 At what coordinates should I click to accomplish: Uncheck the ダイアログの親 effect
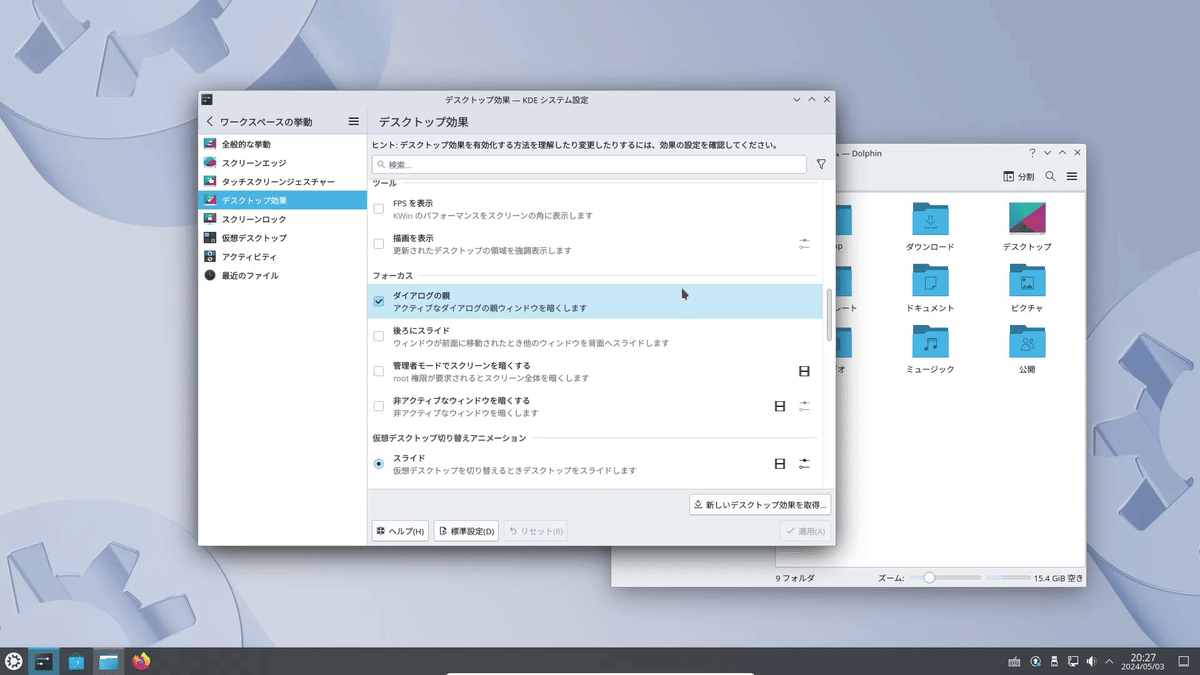pos(379,301)
